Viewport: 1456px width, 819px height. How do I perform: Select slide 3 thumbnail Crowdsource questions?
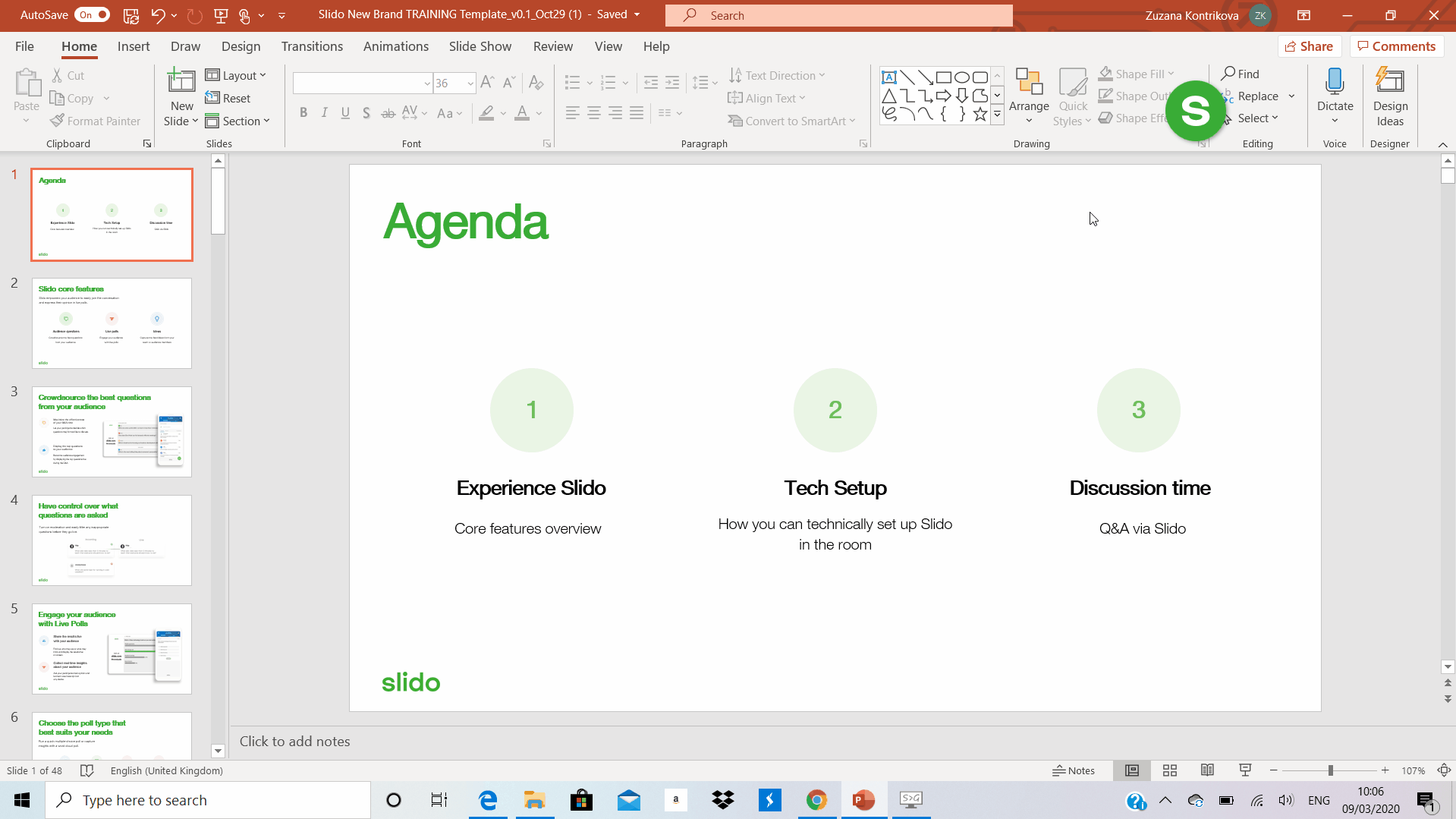[x=112, y=432]
